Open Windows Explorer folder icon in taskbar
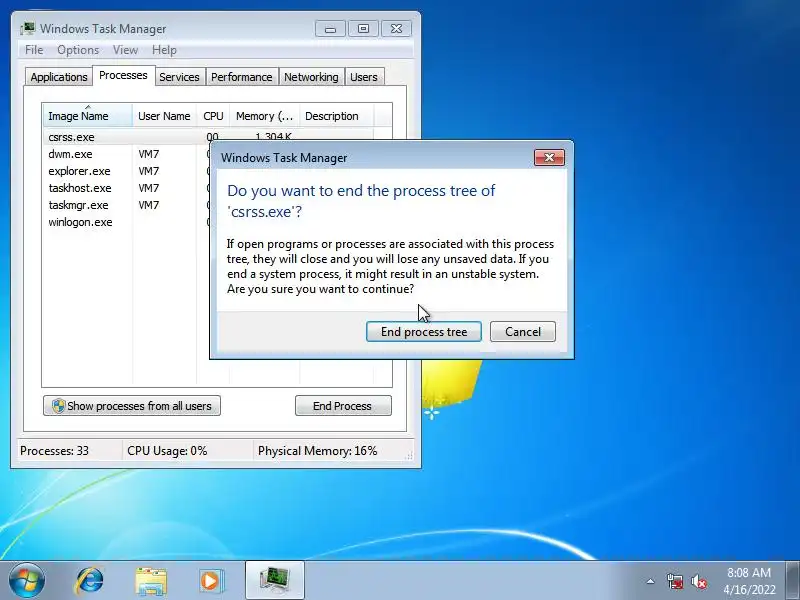Screen dimensions: 800x600 pyautogui.click(x=151, y=581)
